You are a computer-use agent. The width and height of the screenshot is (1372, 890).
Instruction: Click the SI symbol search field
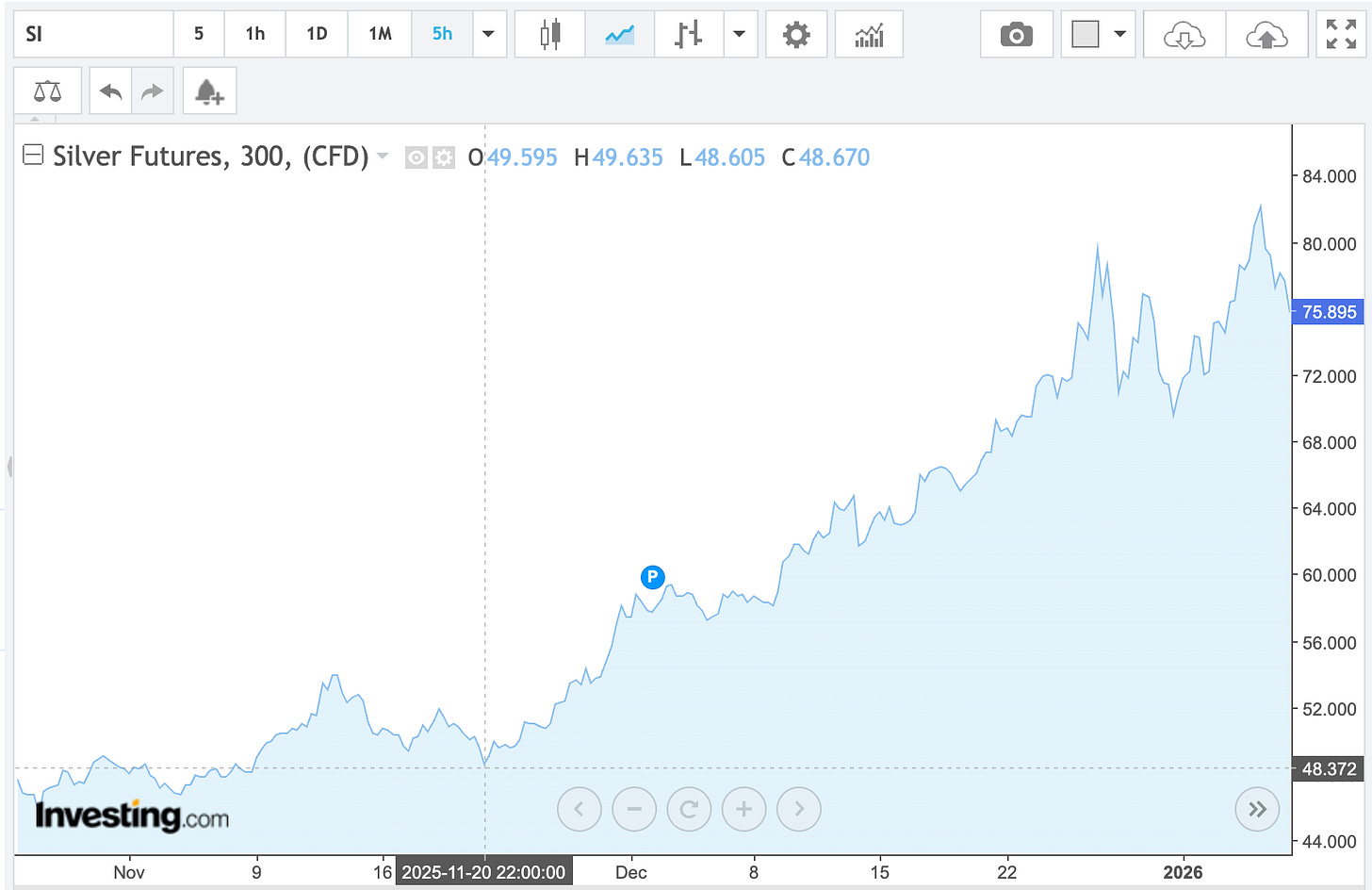[x=93, y=35]
